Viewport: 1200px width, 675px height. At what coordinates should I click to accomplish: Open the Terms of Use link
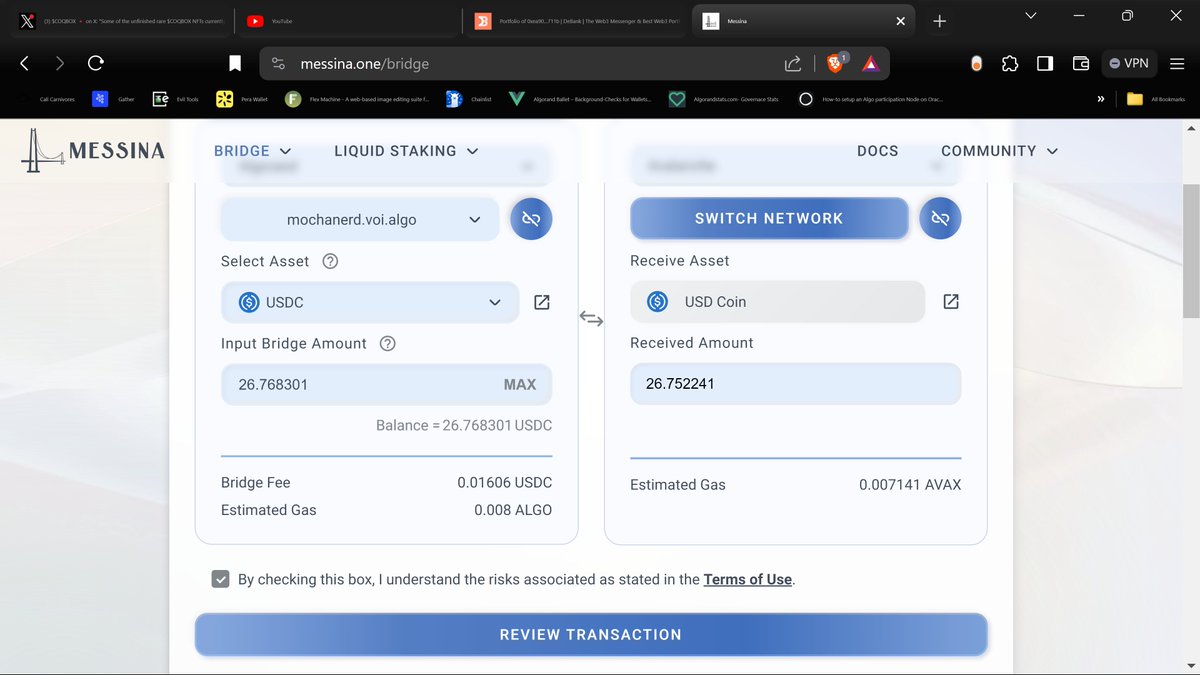coord(748,579)
